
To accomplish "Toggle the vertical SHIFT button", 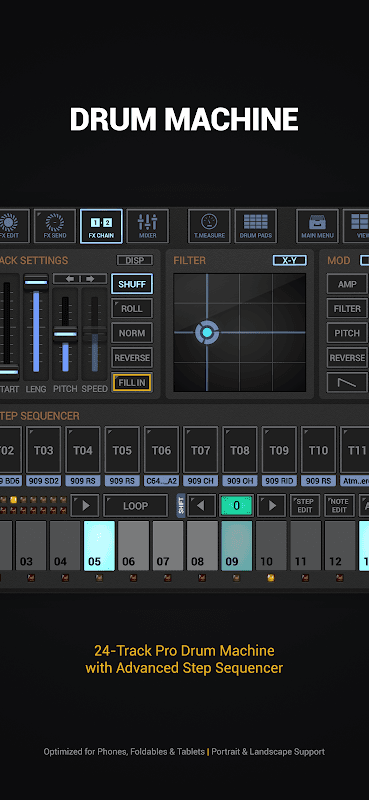I will point(181,506).
